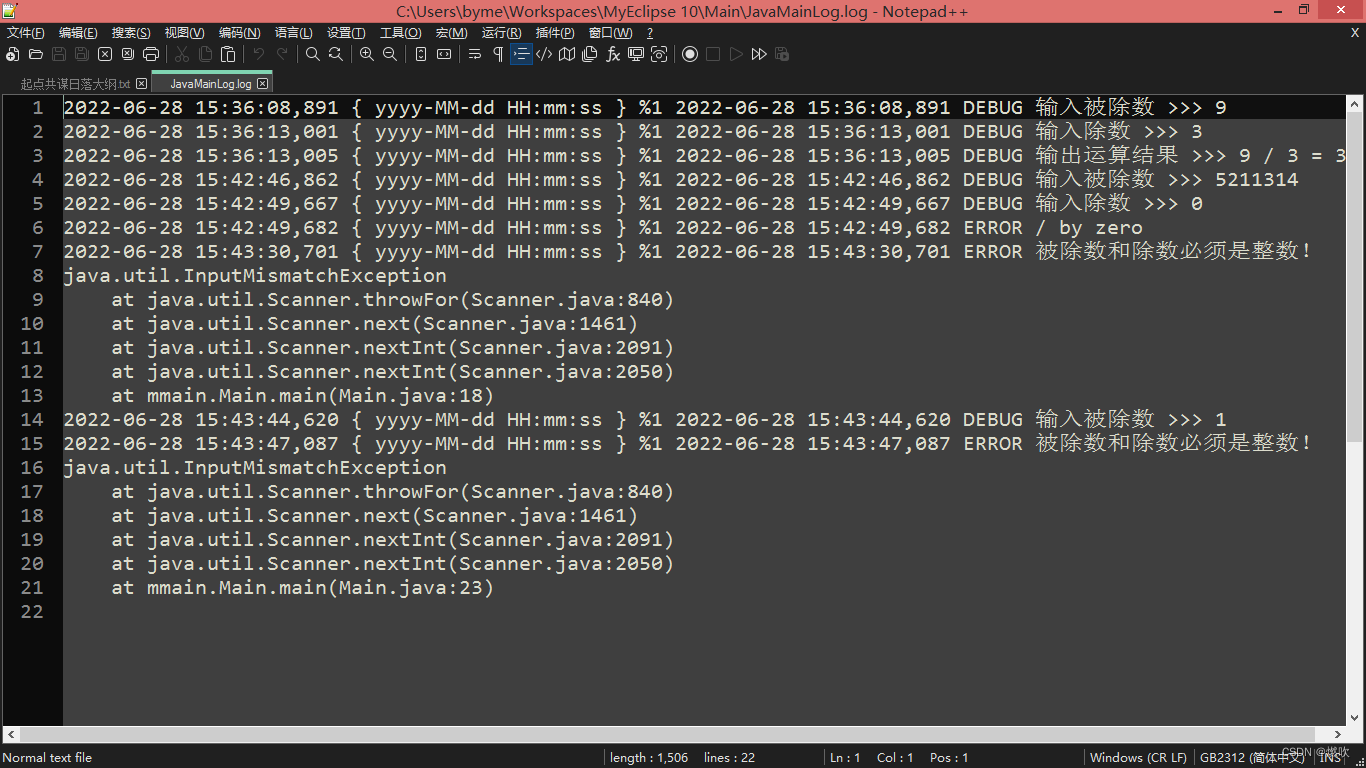Open Folder as Workspace icon

(x=636, y=54)
